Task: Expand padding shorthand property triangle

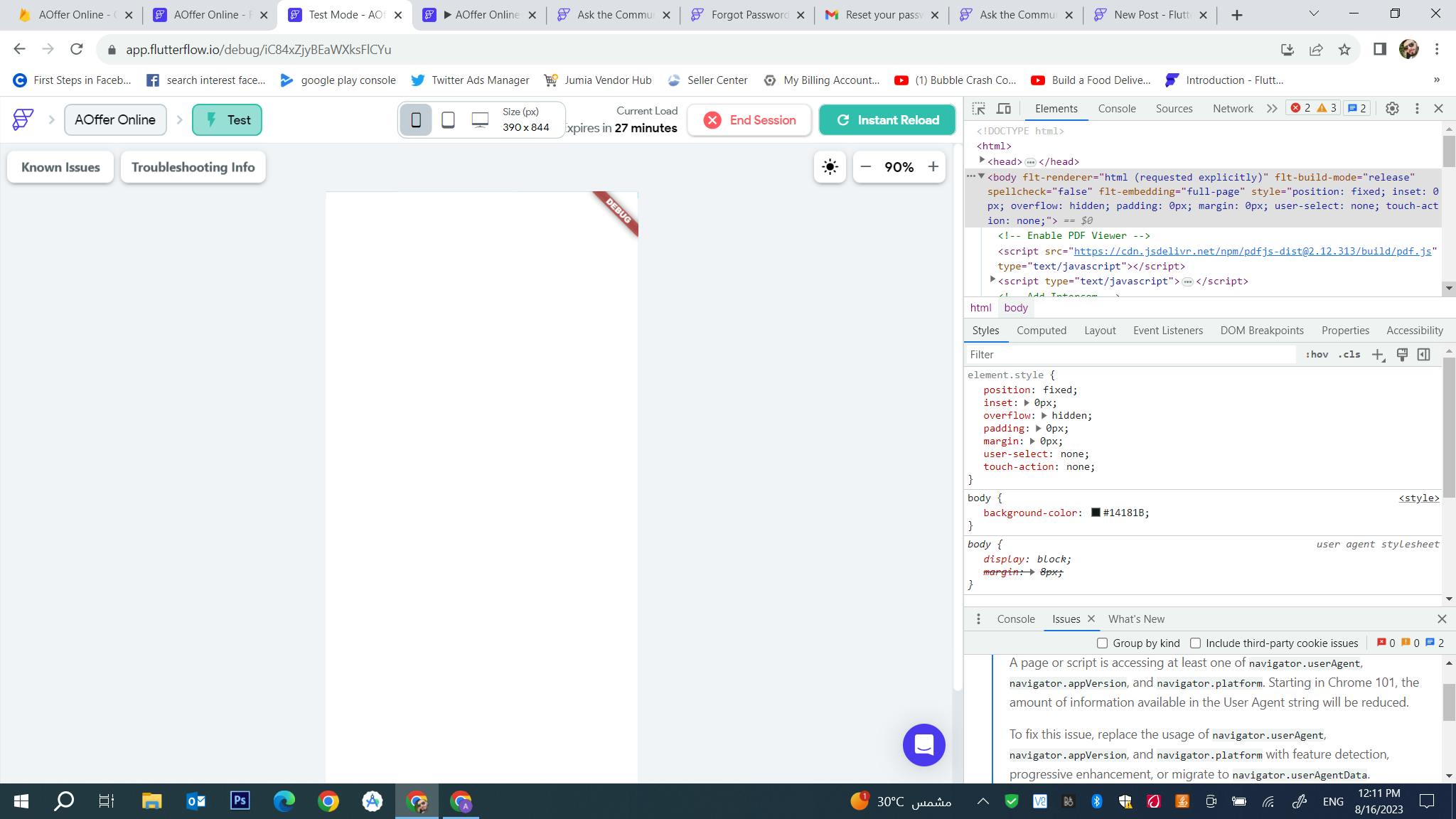Action: (1038, 429)
